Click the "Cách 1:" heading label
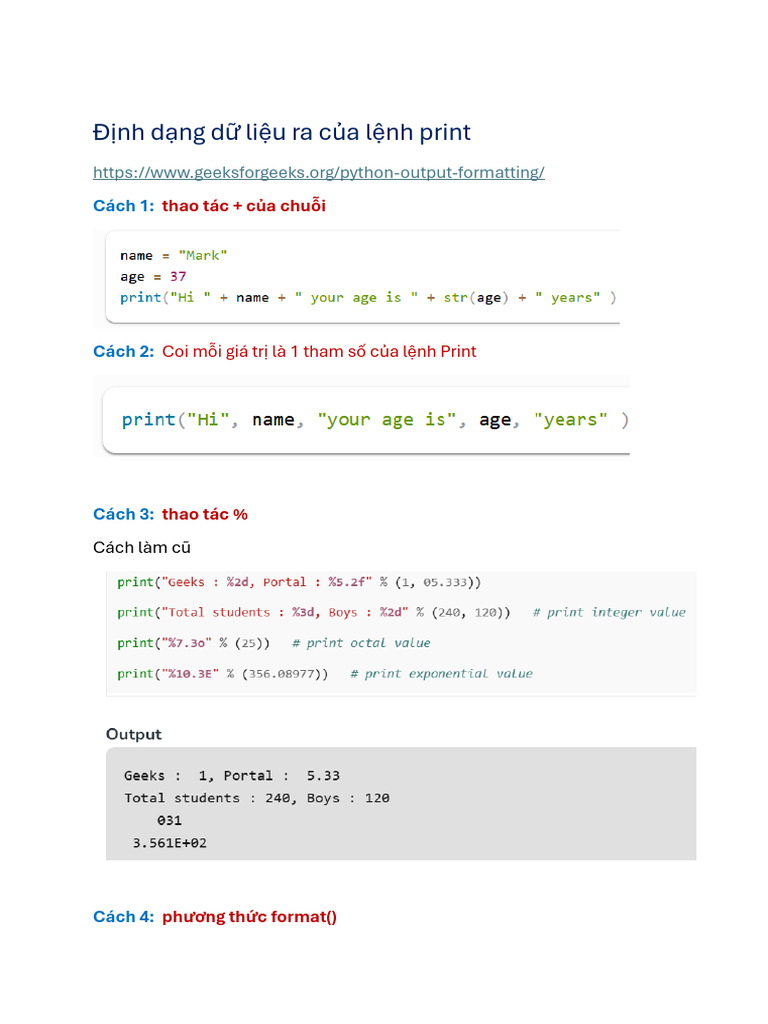This screenshot has height=1024, width=768. pyautogui.click(x=123, y=206)
